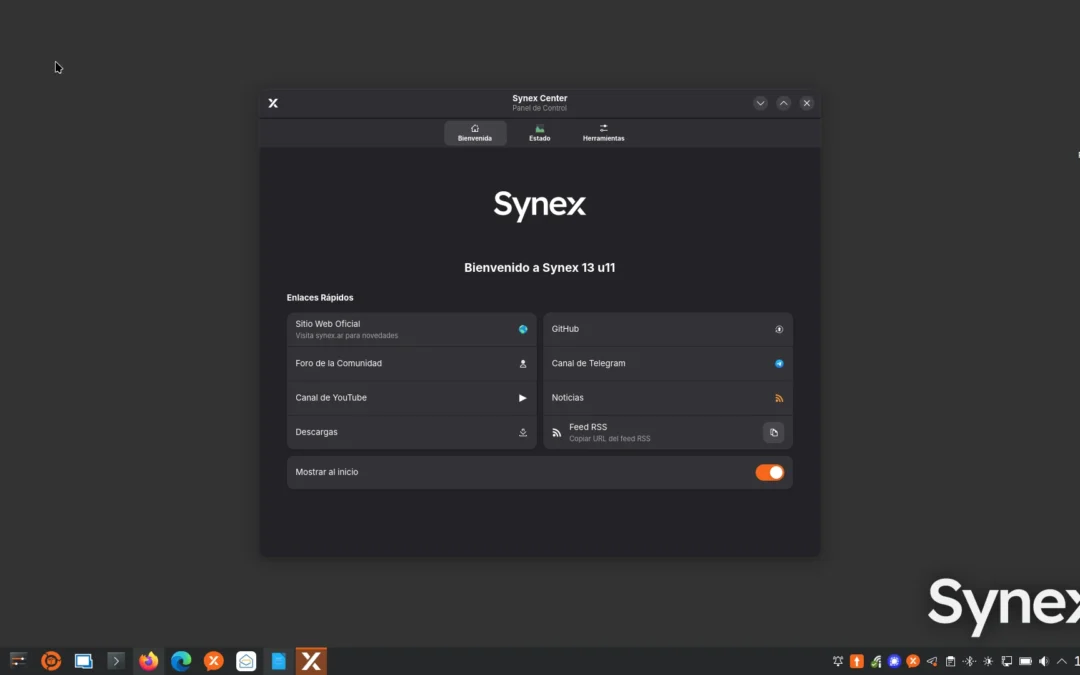The image size is (1080, 675).
Task: Open the network status tray icon
Action: coord(875,661)
